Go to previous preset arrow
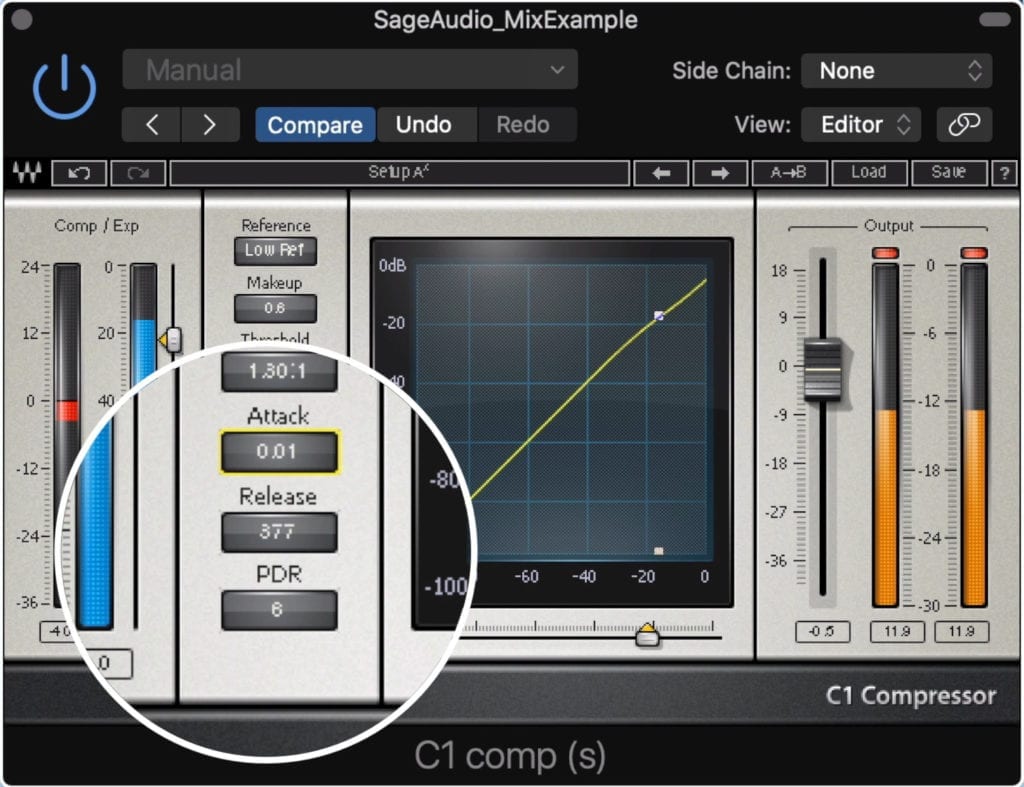The width and height of the screenshot is (1024, 787). coord(152,124)
